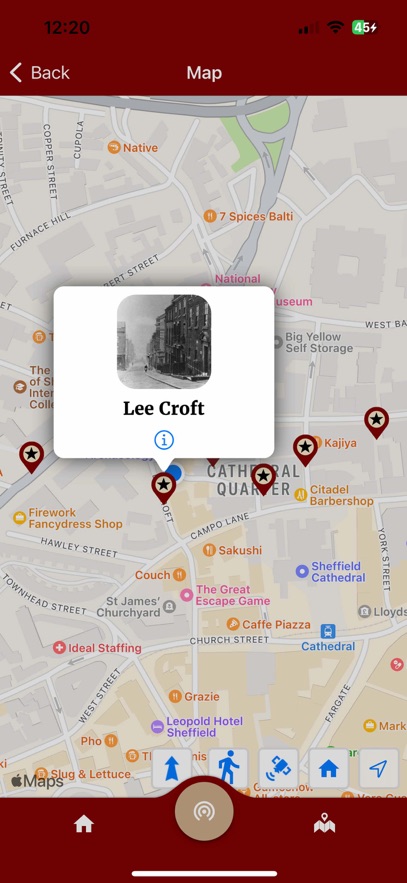
Task: Select the walking person map button
Action: click(x=228, y=768)
